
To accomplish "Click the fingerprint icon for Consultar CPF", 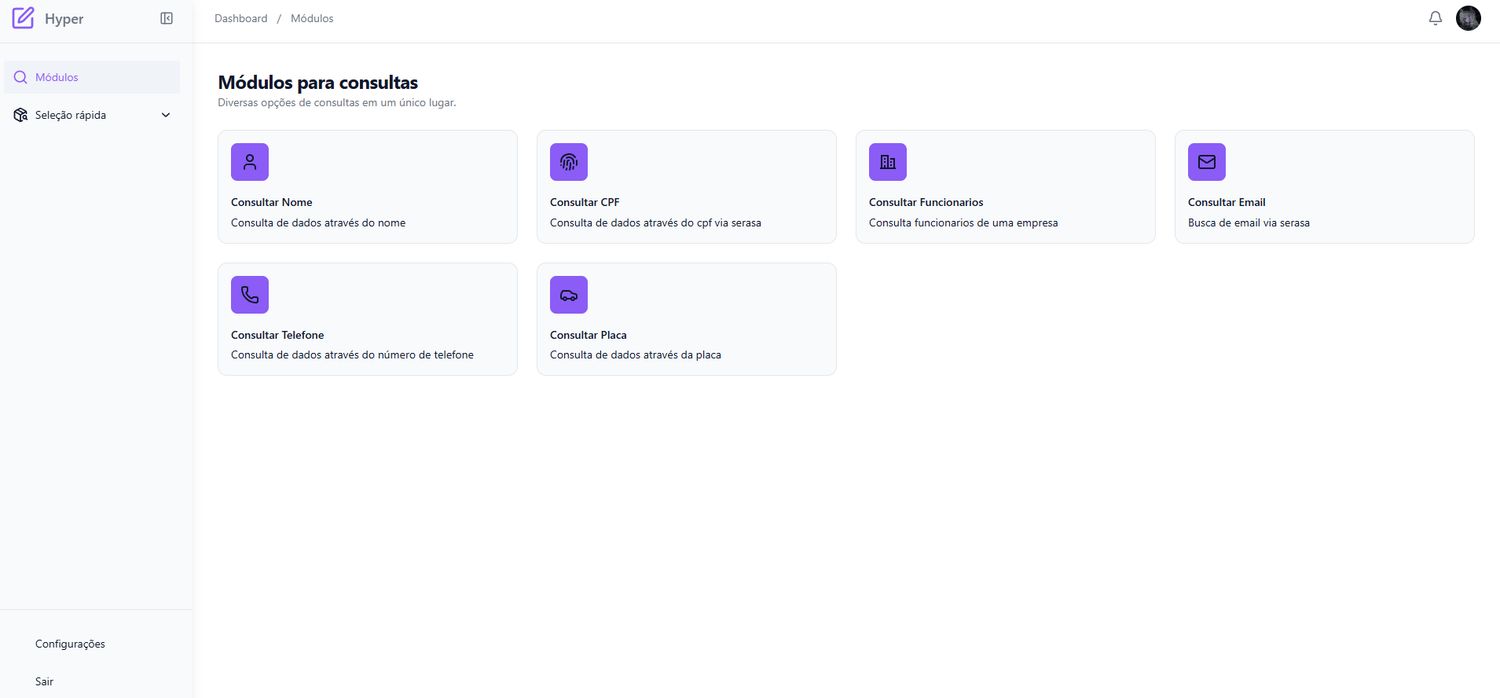I will click(569, 162).
